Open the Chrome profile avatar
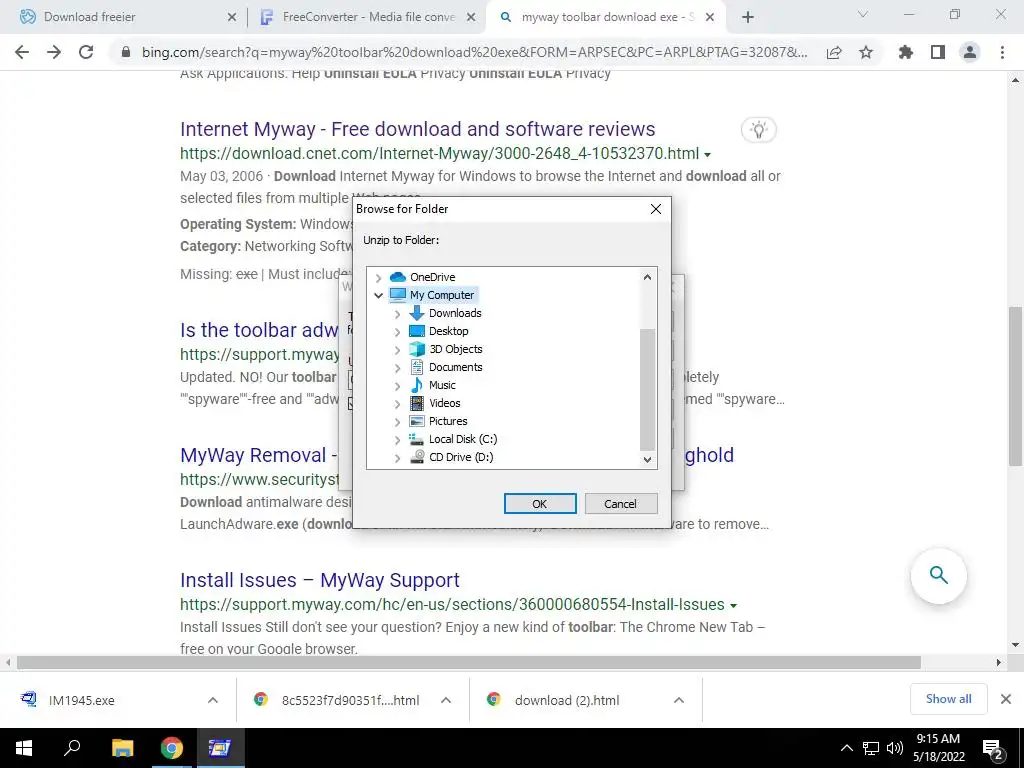Viewport: 1024px width, 768px height. click(x=970, y=52)
